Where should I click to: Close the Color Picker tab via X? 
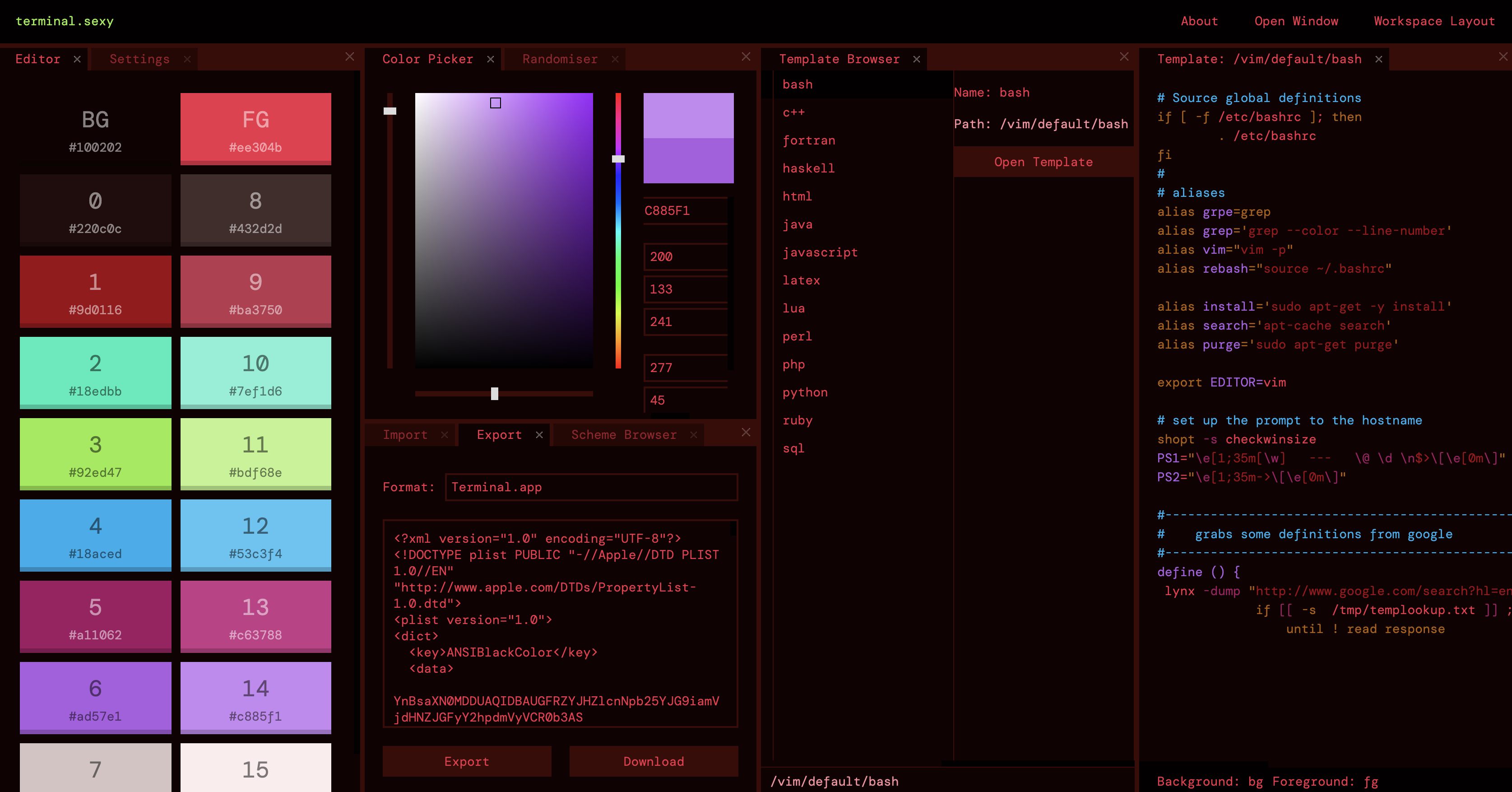click(491, 59)
